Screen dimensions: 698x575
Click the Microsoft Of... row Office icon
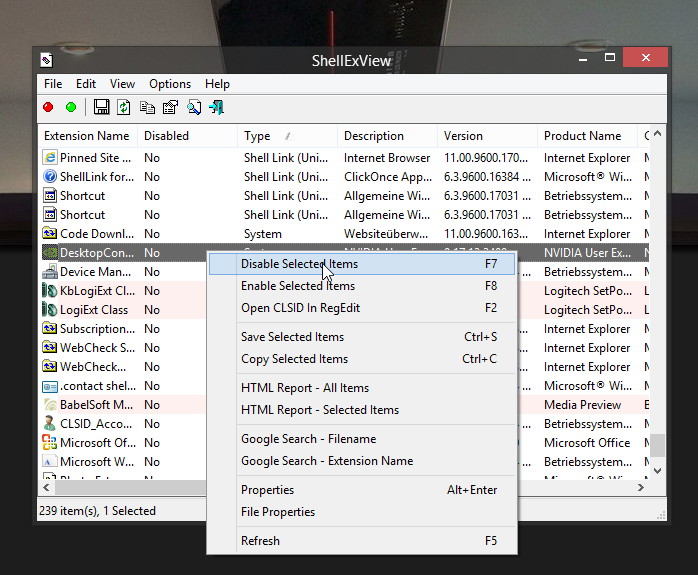click(50, 442)
